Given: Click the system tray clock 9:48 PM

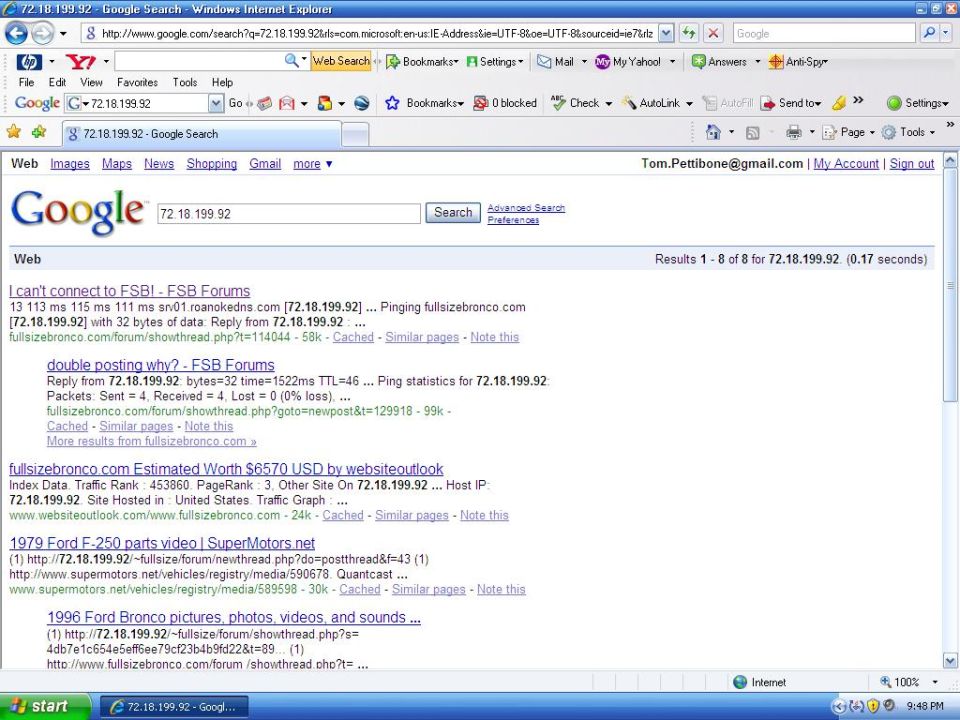Looking at the screenshot, I should [x=924, y=707].
